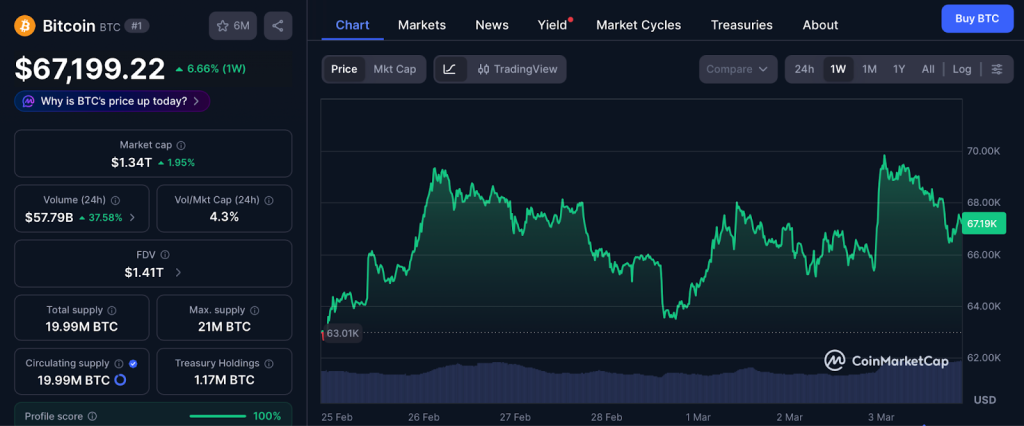Expand the FDV details chevron
Viewport: 1024px width, 426px height.
pyautogui.click(x=178, y=272)
